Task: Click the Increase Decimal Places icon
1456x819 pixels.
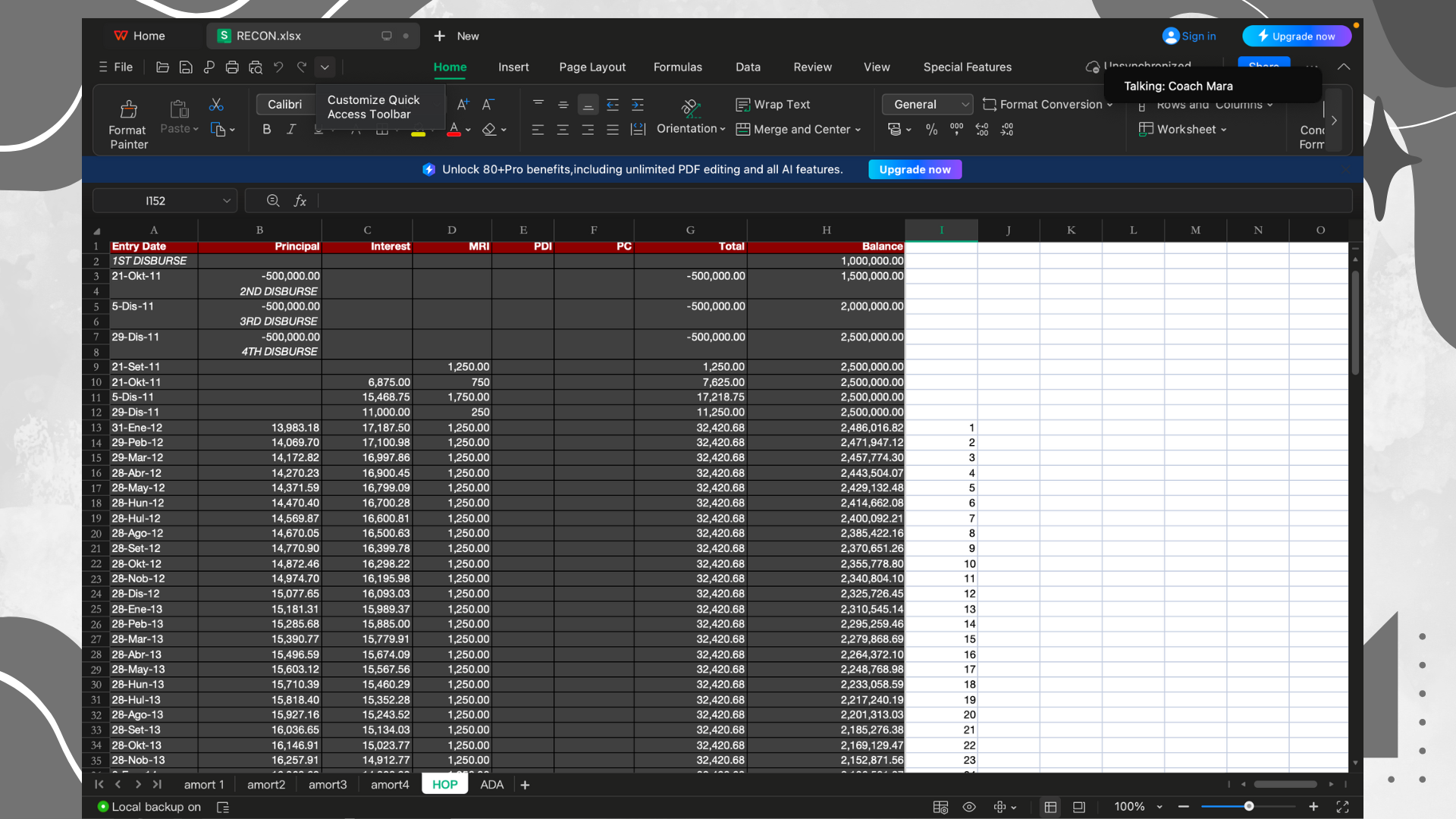Action: coord(982,130)
